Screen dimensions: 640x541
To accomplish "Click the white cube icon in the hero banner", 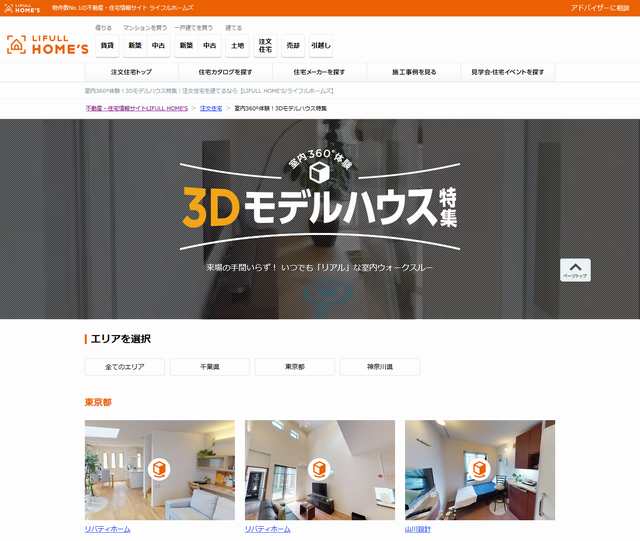I will pos(320,173).
